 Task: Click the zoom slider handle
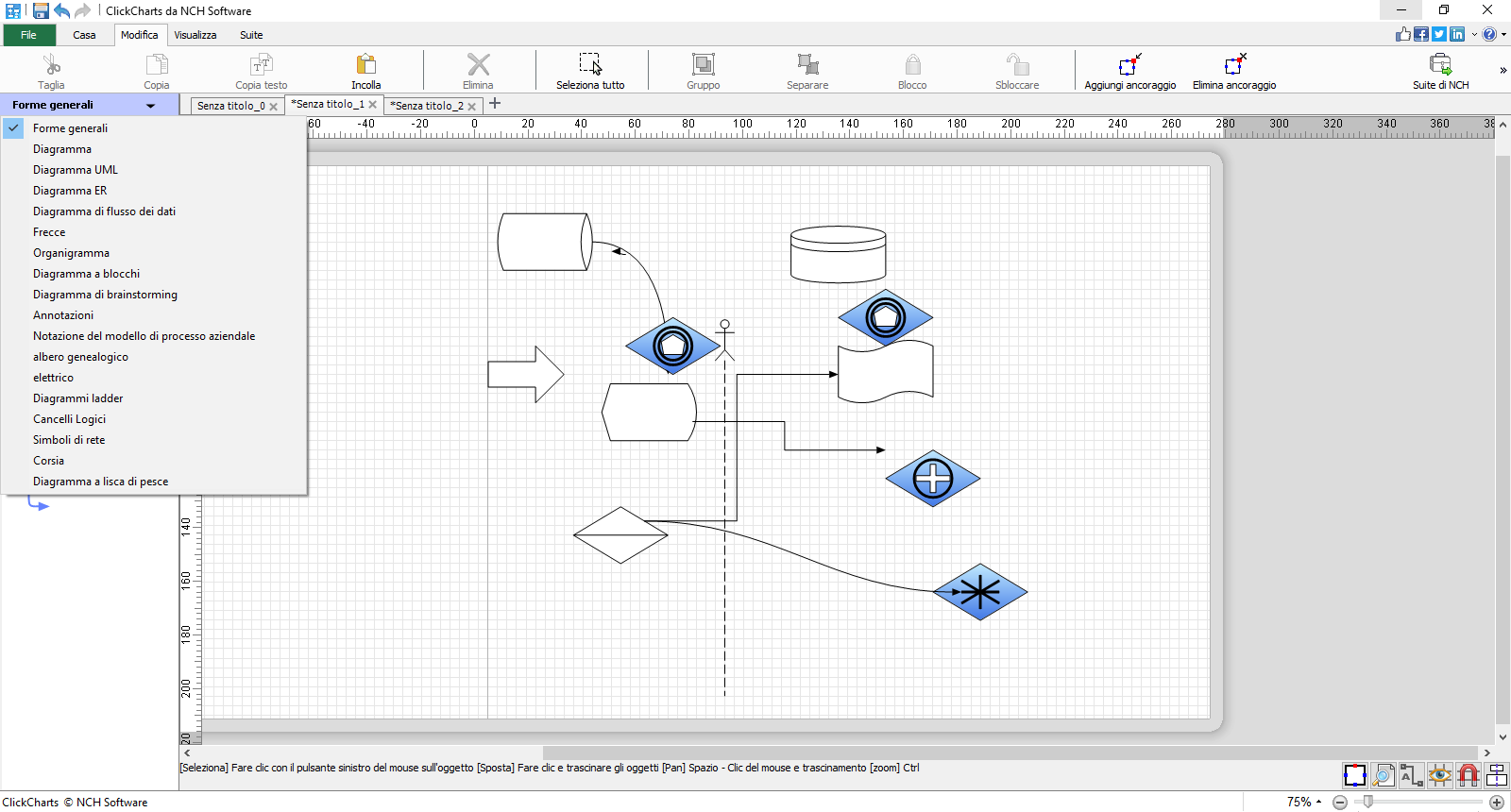click(x=1367, y=802)
